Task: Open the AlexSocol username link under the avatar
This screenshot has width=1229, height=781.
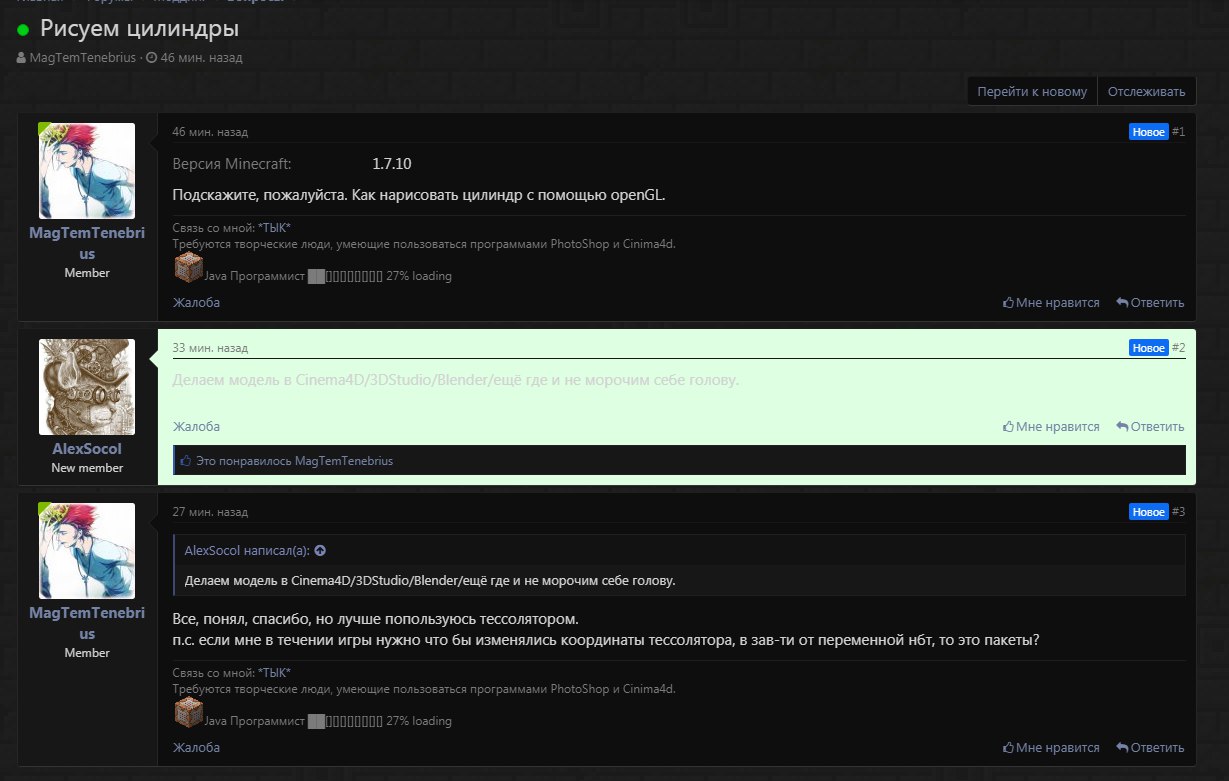Action: [x=87, y=449]
